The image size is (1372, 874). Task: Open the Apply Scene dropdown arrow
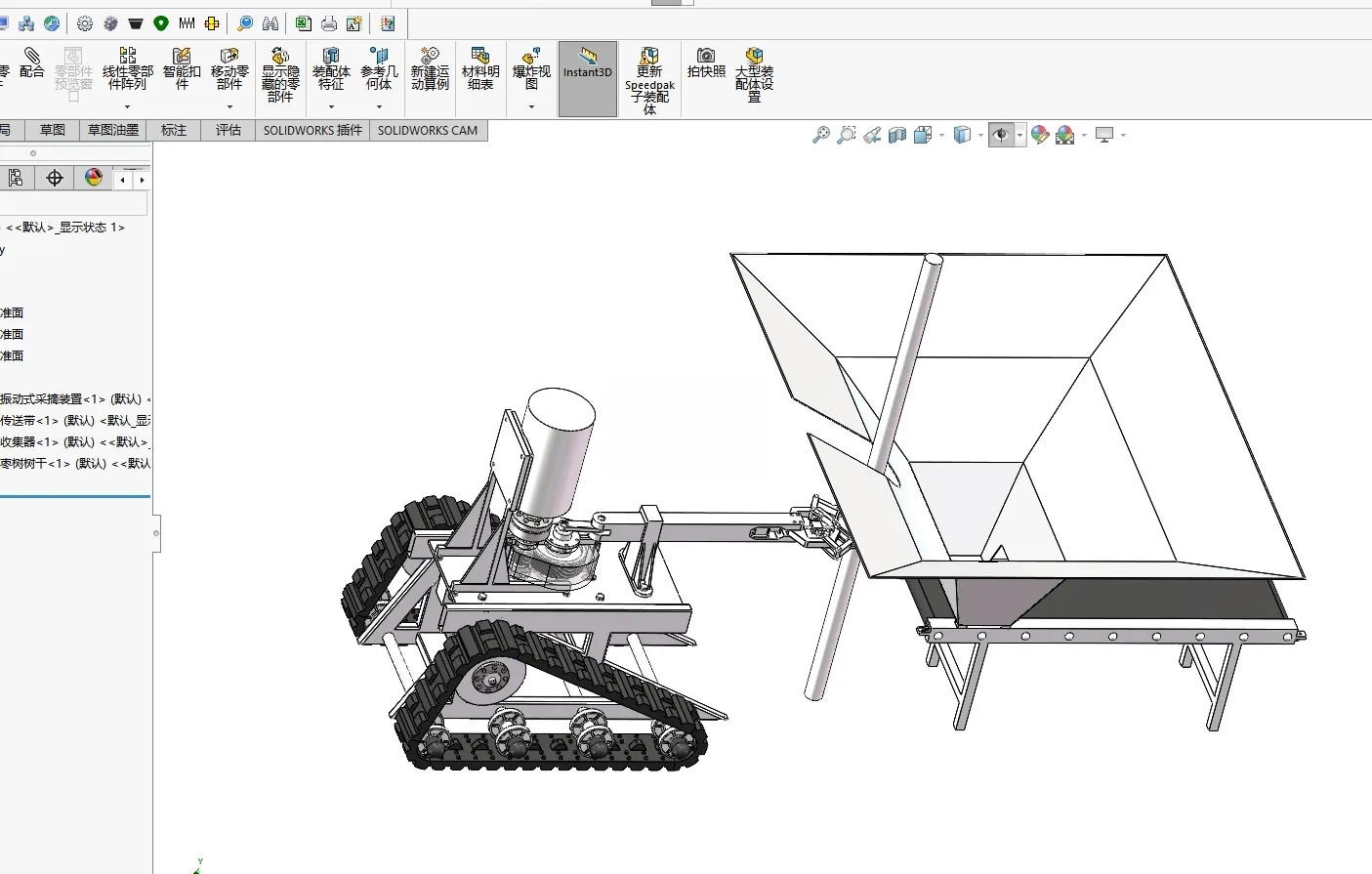1084,135
